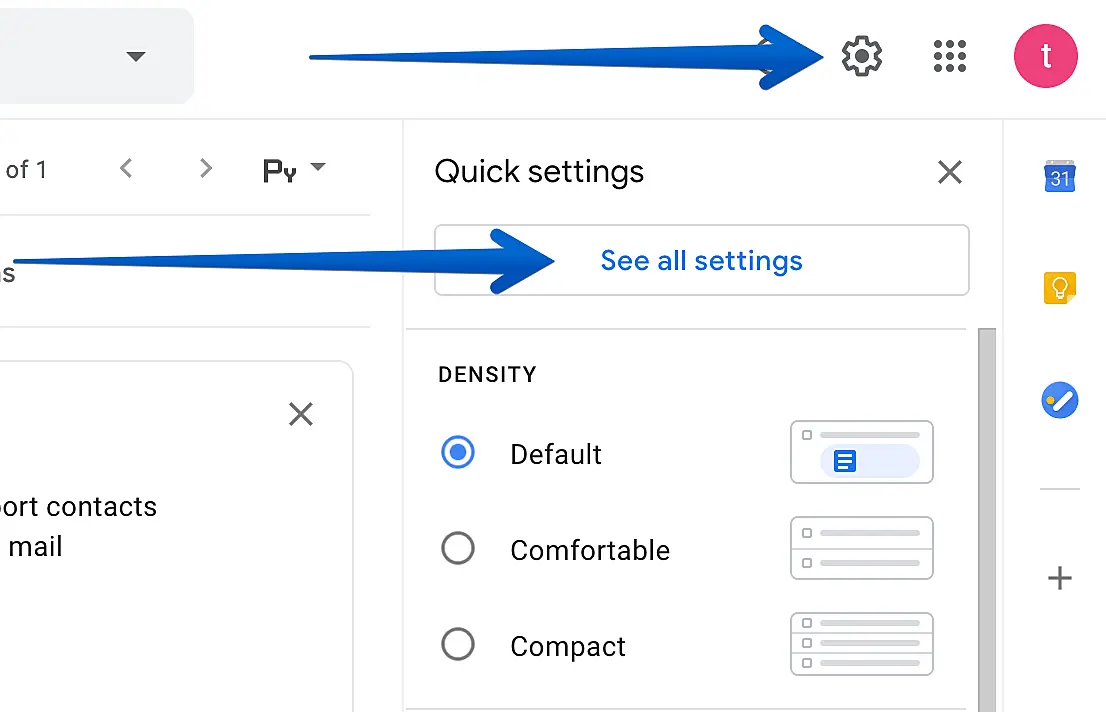The width and height of the screenshot is (1106, 712).
Task: Dismiss the import contacts card
Action: point(300,414)
